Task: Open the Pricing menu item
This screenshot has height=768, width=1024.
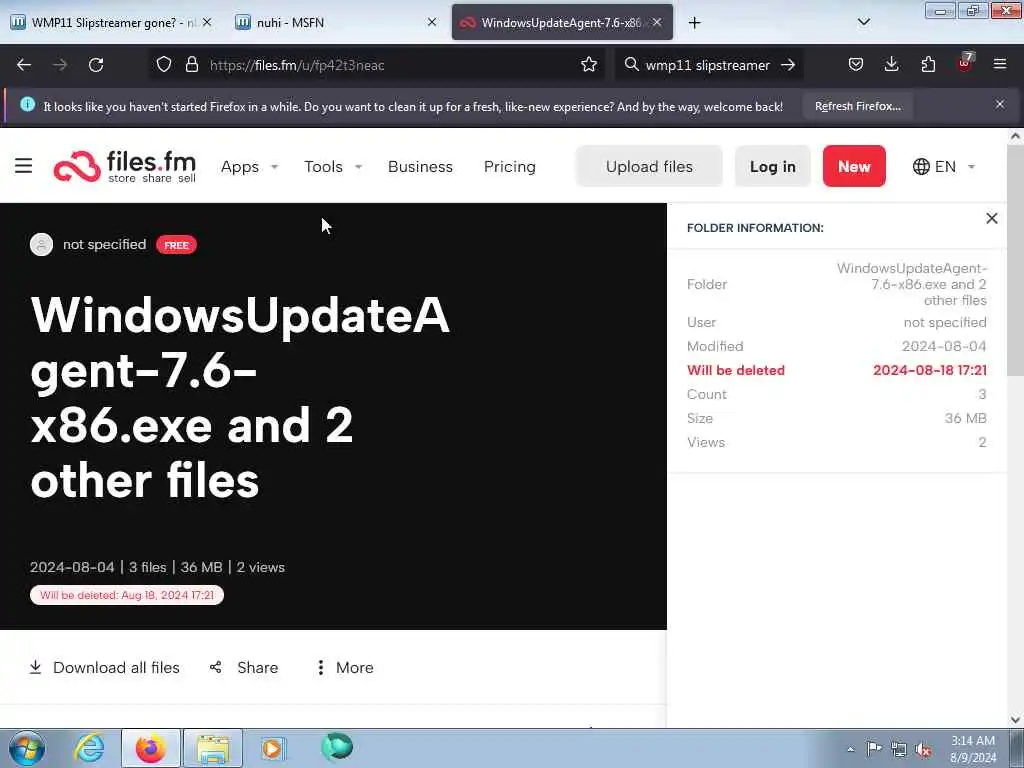Action: pos(509,167)
